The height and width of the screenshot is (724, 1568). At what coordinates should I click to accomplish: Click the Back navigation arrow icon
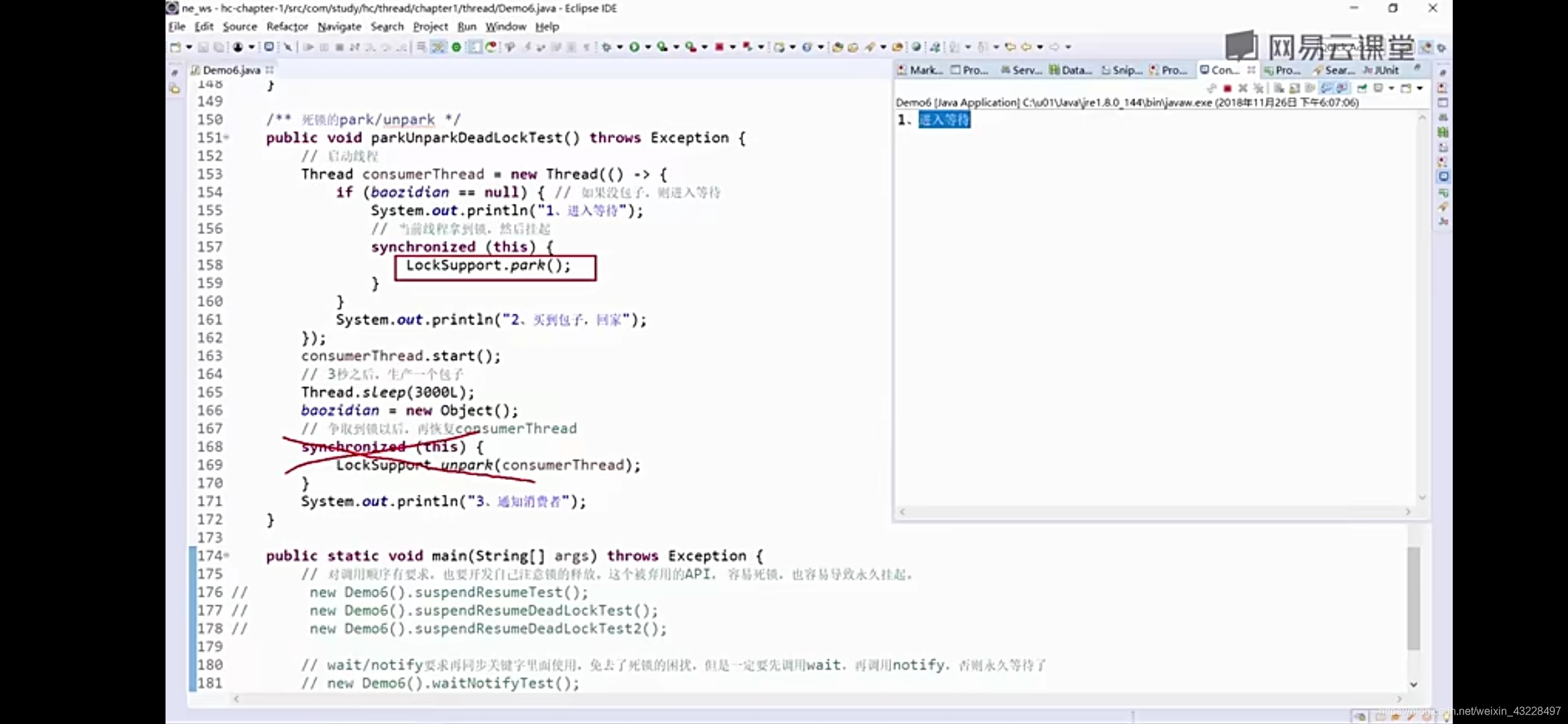[x=1026, y=47]
